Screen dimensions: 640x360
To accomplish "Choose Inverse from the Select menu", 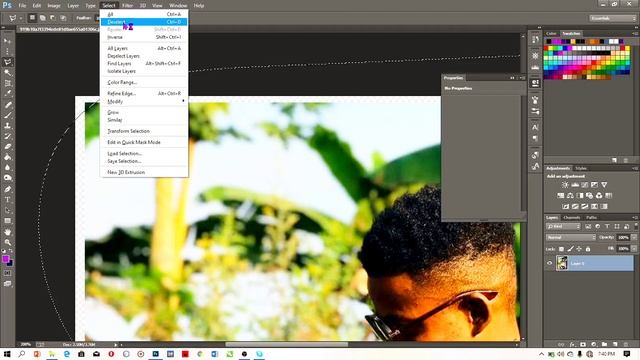I will pos(144,37).
